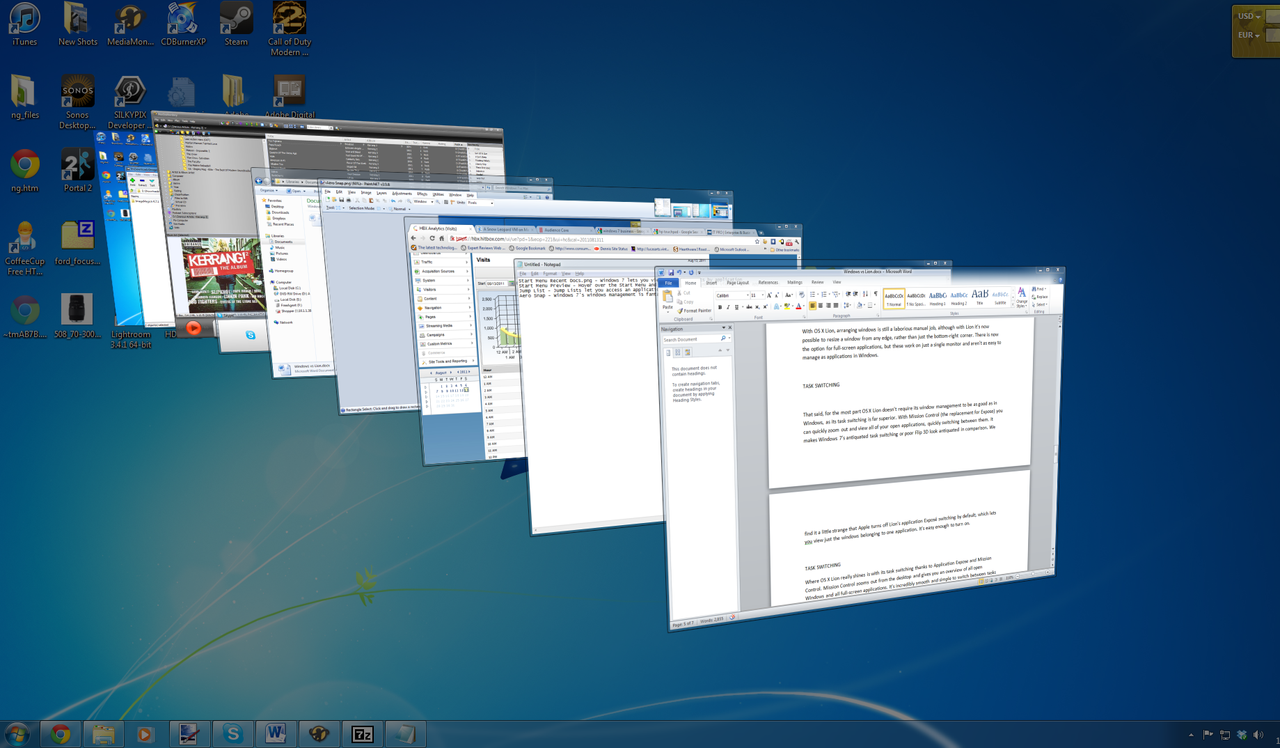Screen dimensions: 1280x748
Task: Open Chrome from the taskbar
Action: point(61,734)
